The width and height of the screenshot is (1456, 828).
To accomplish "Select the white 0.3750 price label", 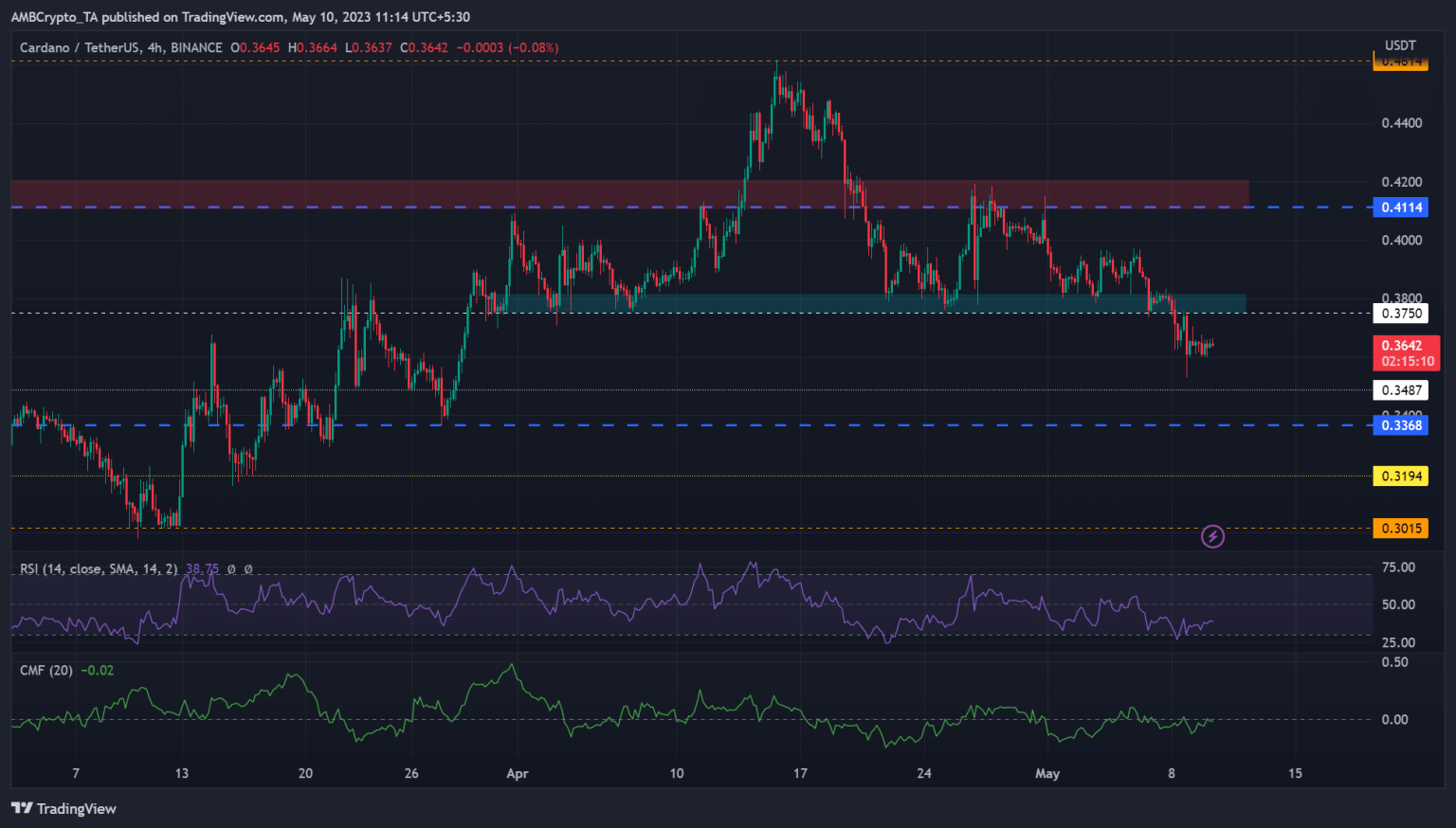I will [1401, 314].
